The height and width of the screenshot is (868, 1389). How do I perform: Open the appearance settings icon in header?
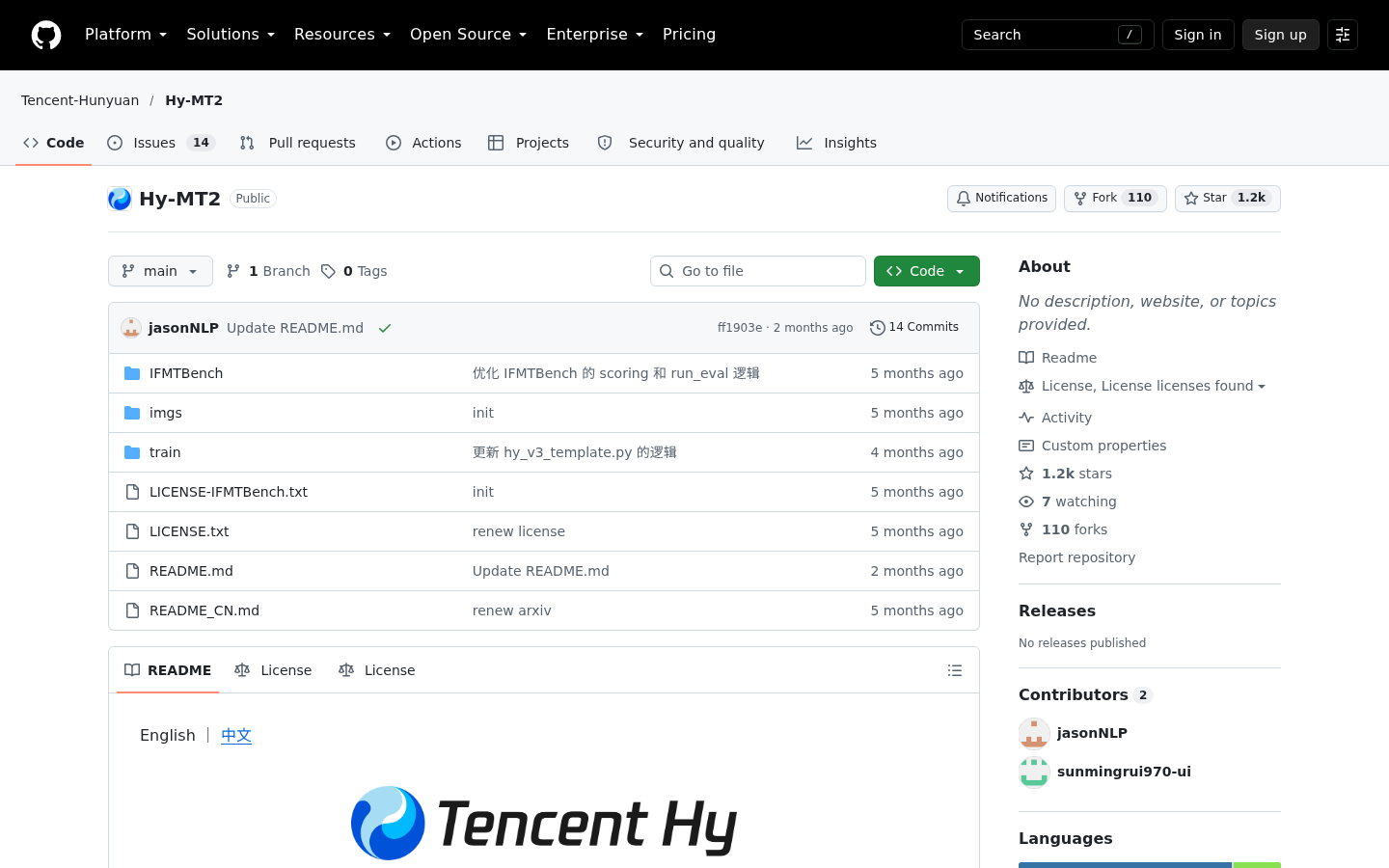[x=1343, y=35]
